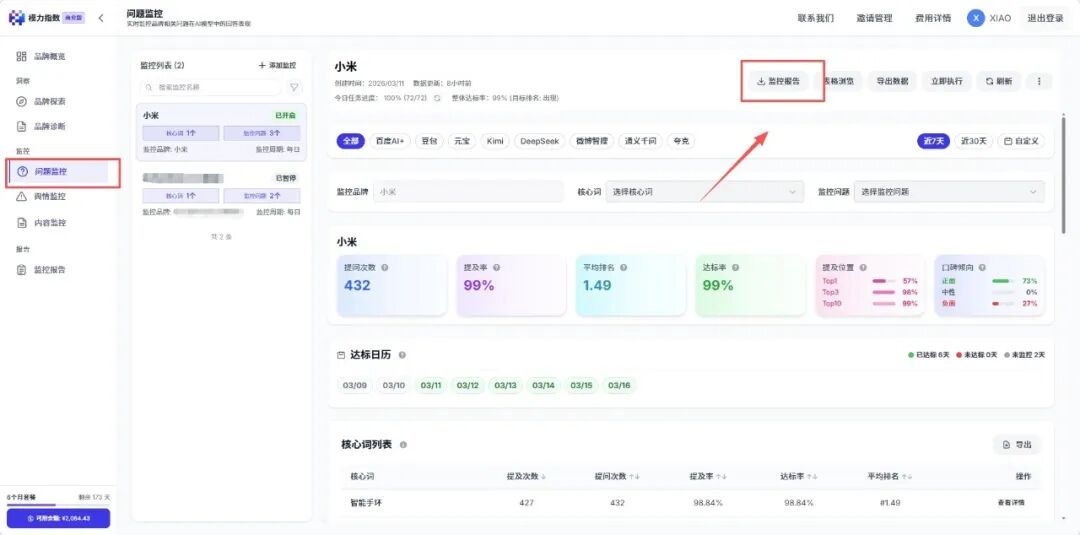Click 添加监控 to add a monitor
1080x535 pixels.
278,65
